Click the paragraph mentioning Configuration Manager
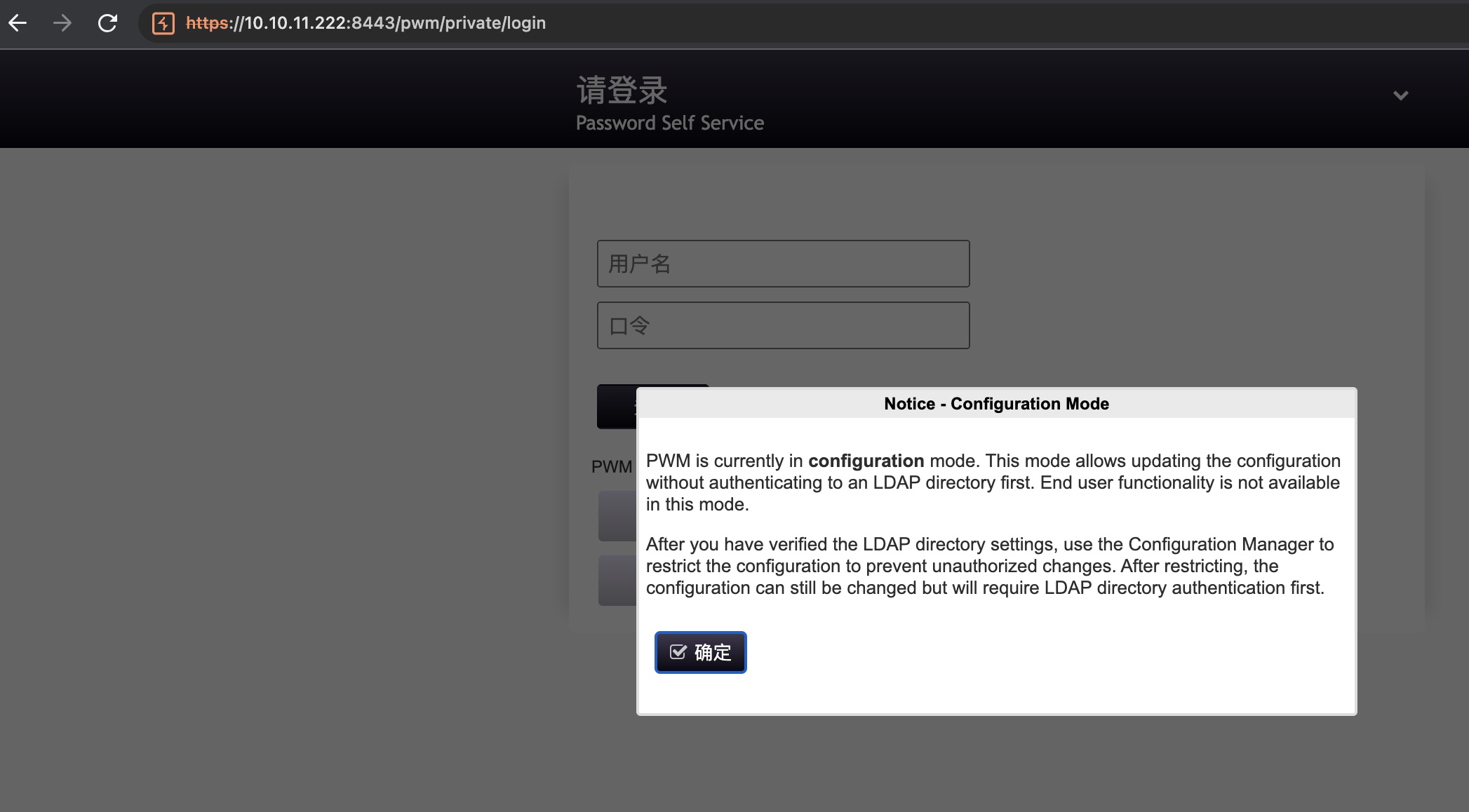Viewport: 1469px width, 812px height. pos(989,566)
